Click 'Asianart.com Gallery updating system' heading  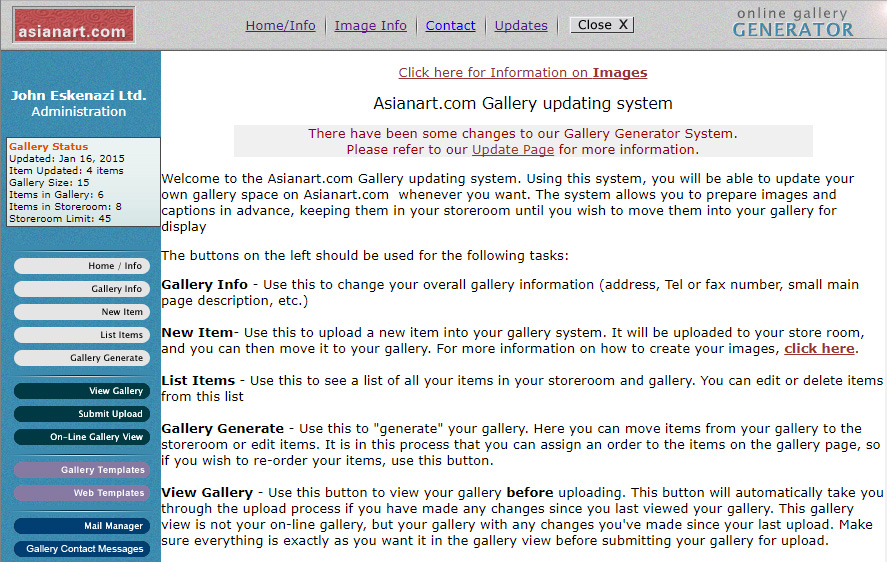[x=523, y=104]
